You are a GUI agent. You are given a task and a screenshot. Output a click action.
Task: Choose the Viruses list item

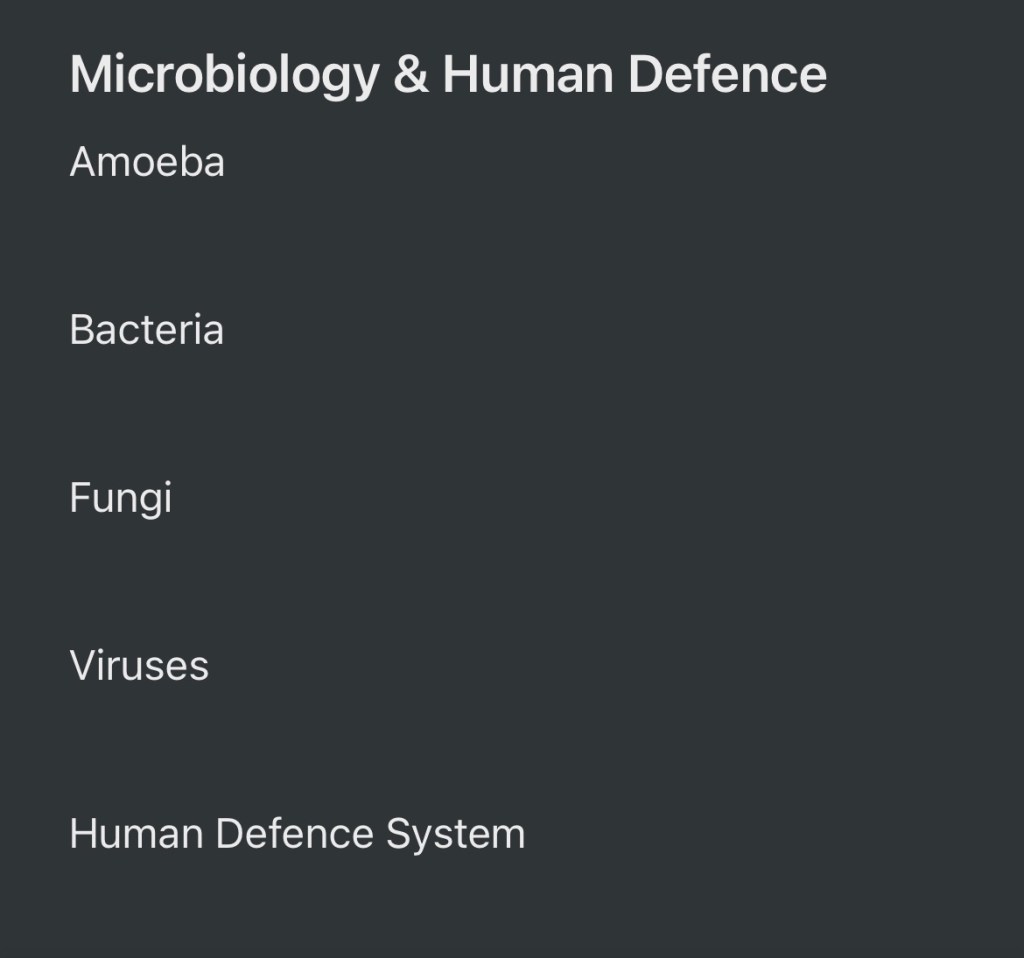(x=139, y=666)
